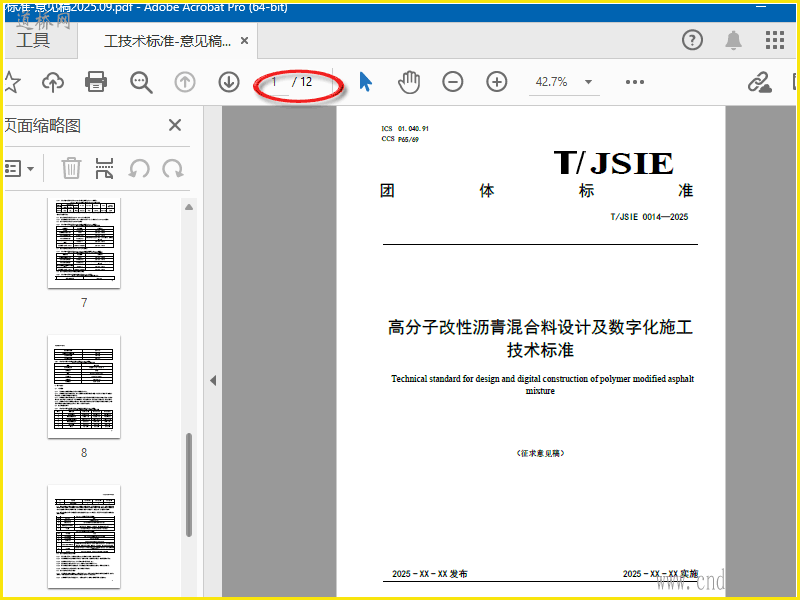Click thumbnail panel scroll up arrow
The width and height of the screenshot is (800, 600).
click(189, 207)
